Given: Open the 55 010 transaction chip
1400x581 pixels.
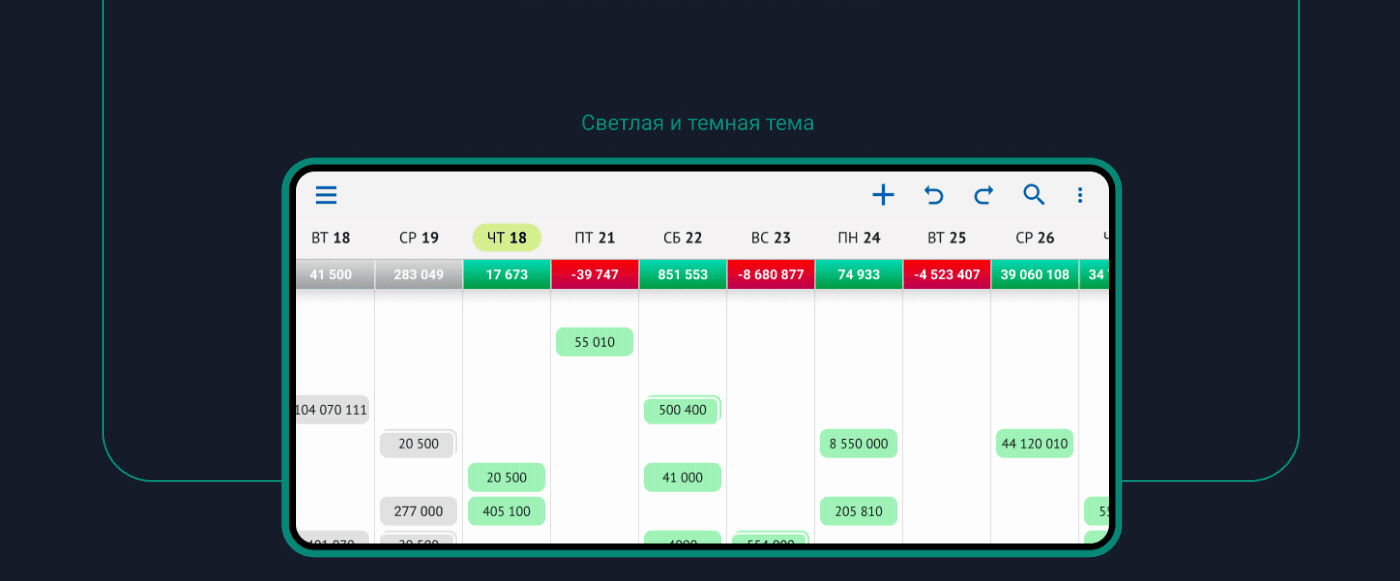Looking at the screenshot, I should 594,342.
